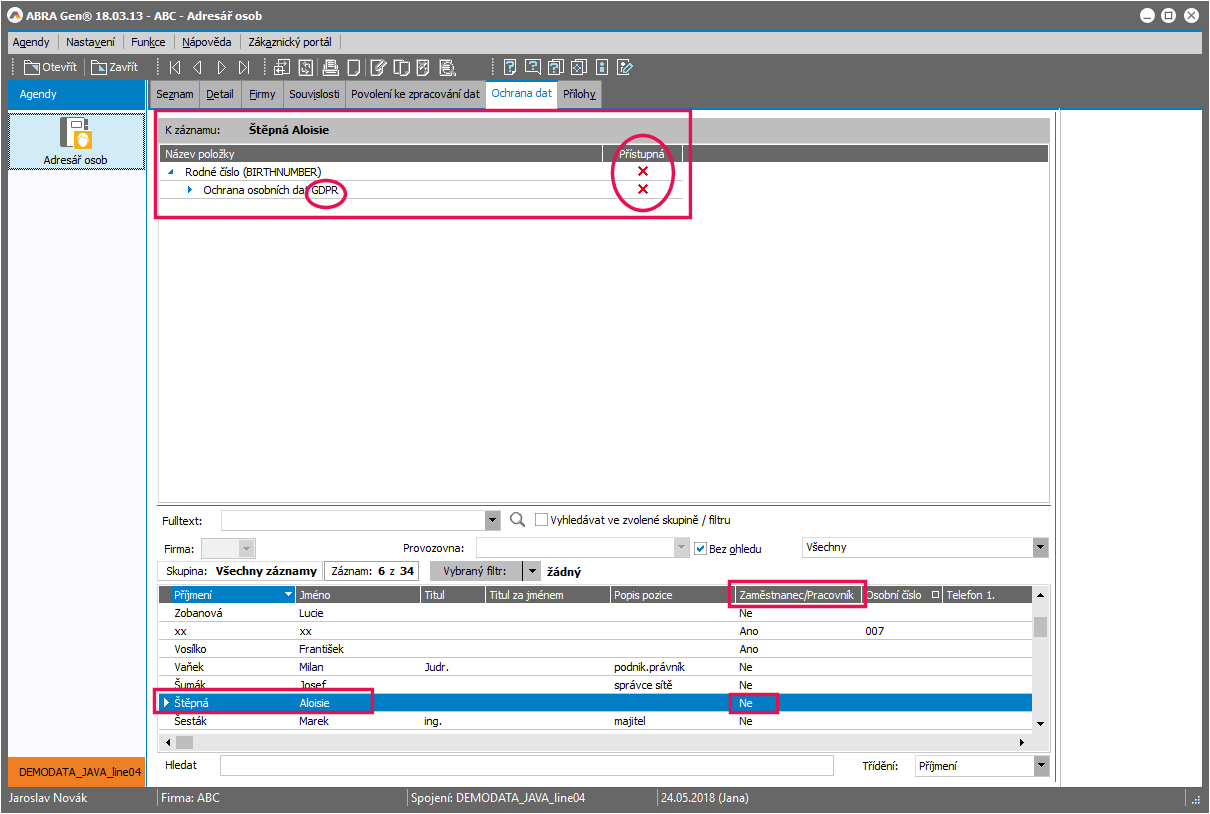Open the arrow next to Vybraný filtr
The image size is (1210, 814).
point(532,571)
